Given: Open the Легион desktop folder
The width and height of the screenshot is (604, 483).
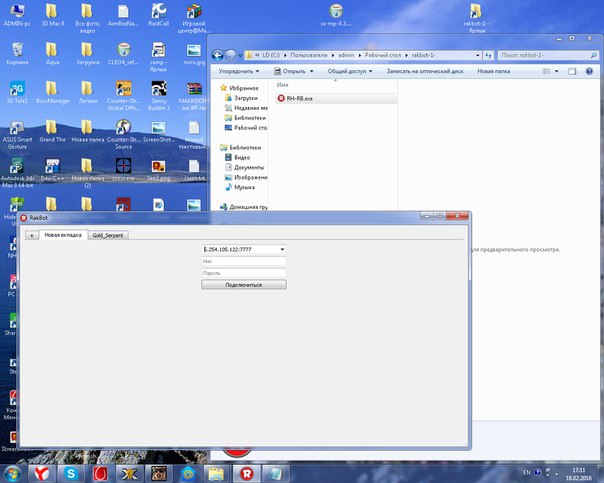Looking at the screenshot, I should [88, 92].
